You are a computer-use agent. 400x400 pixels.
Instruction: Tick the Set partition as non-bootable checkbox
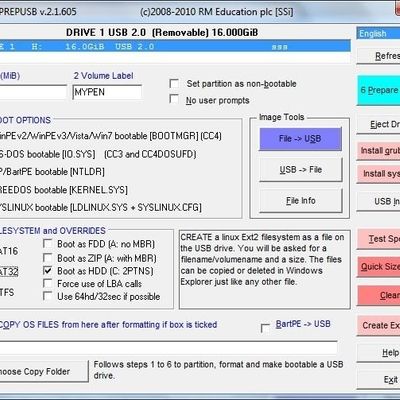point(174,83)
